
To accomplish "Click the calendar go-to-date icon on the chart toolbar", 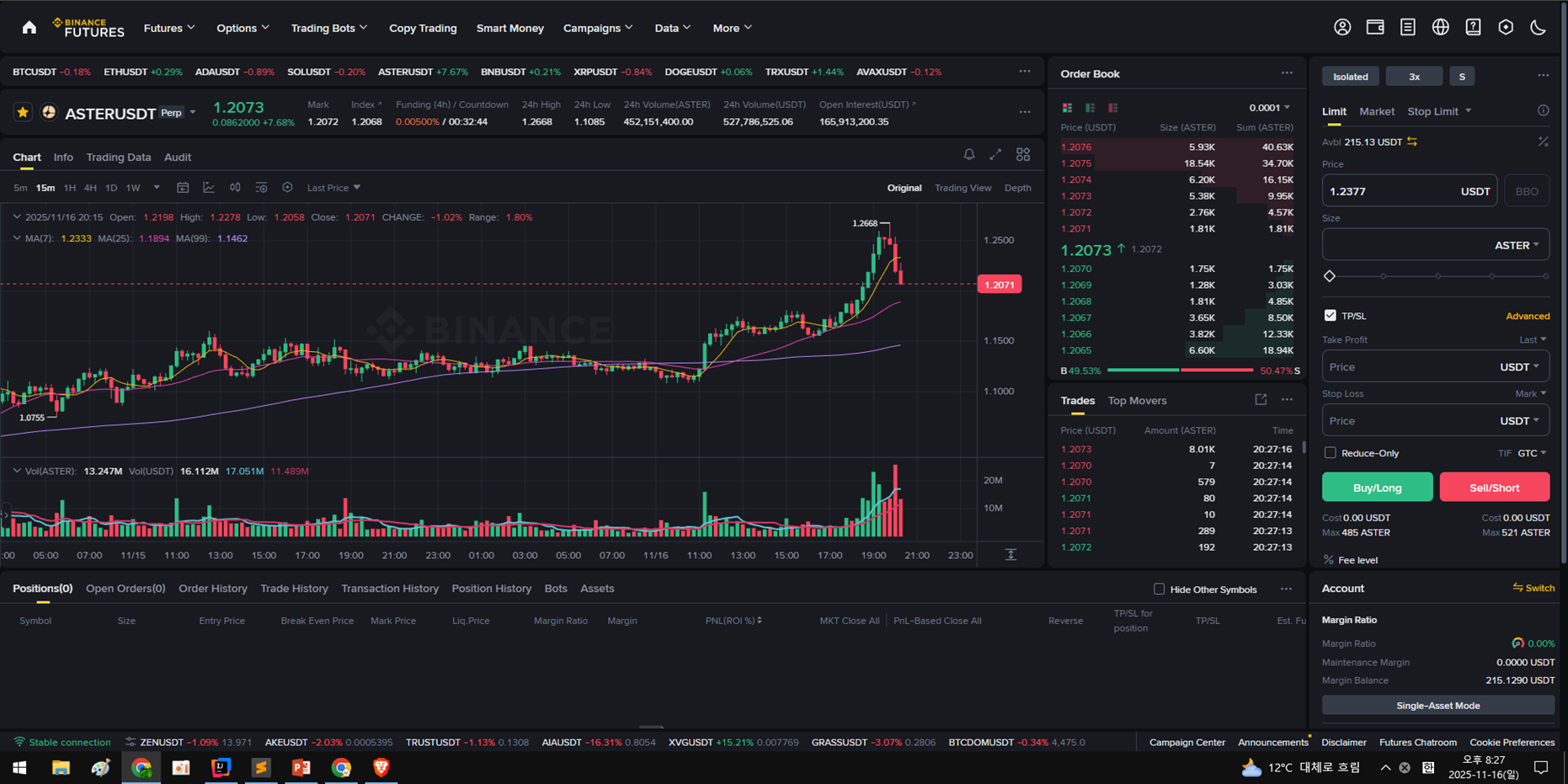I will tap(183, 188).
